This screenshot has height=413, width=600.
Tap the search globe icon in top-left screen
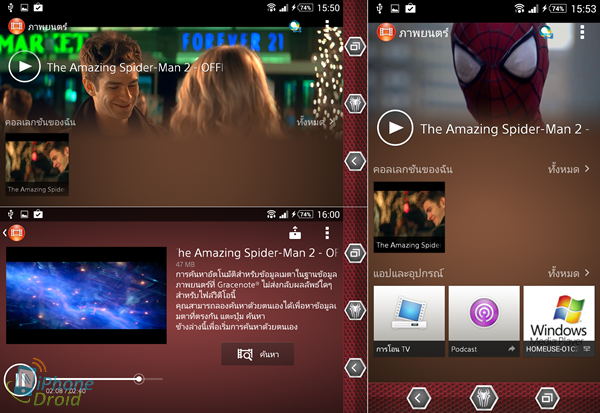point(295,26)
